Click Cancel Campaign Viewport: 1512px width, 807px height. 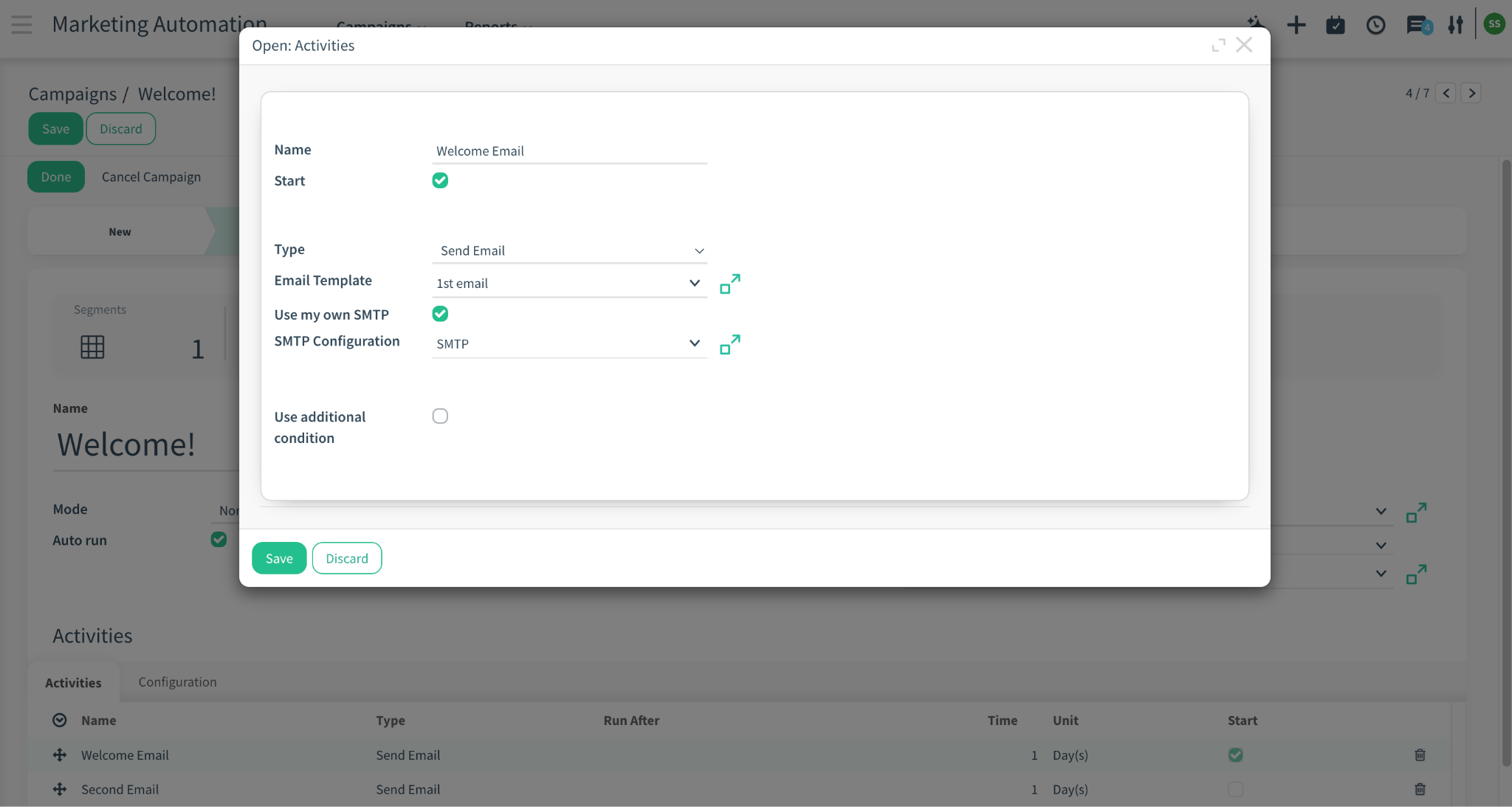[x=151, y=177]
